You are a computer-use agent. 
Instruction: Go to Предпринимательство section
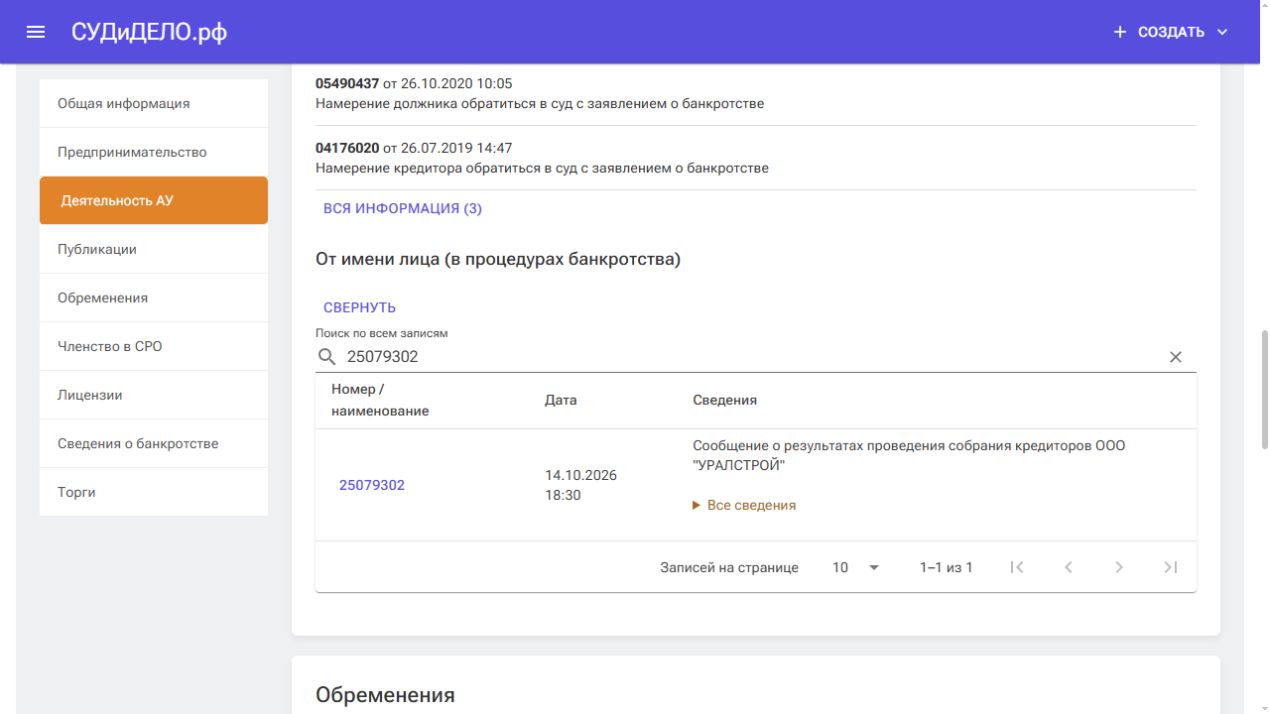pyautogui.click(x=154, y=152)
